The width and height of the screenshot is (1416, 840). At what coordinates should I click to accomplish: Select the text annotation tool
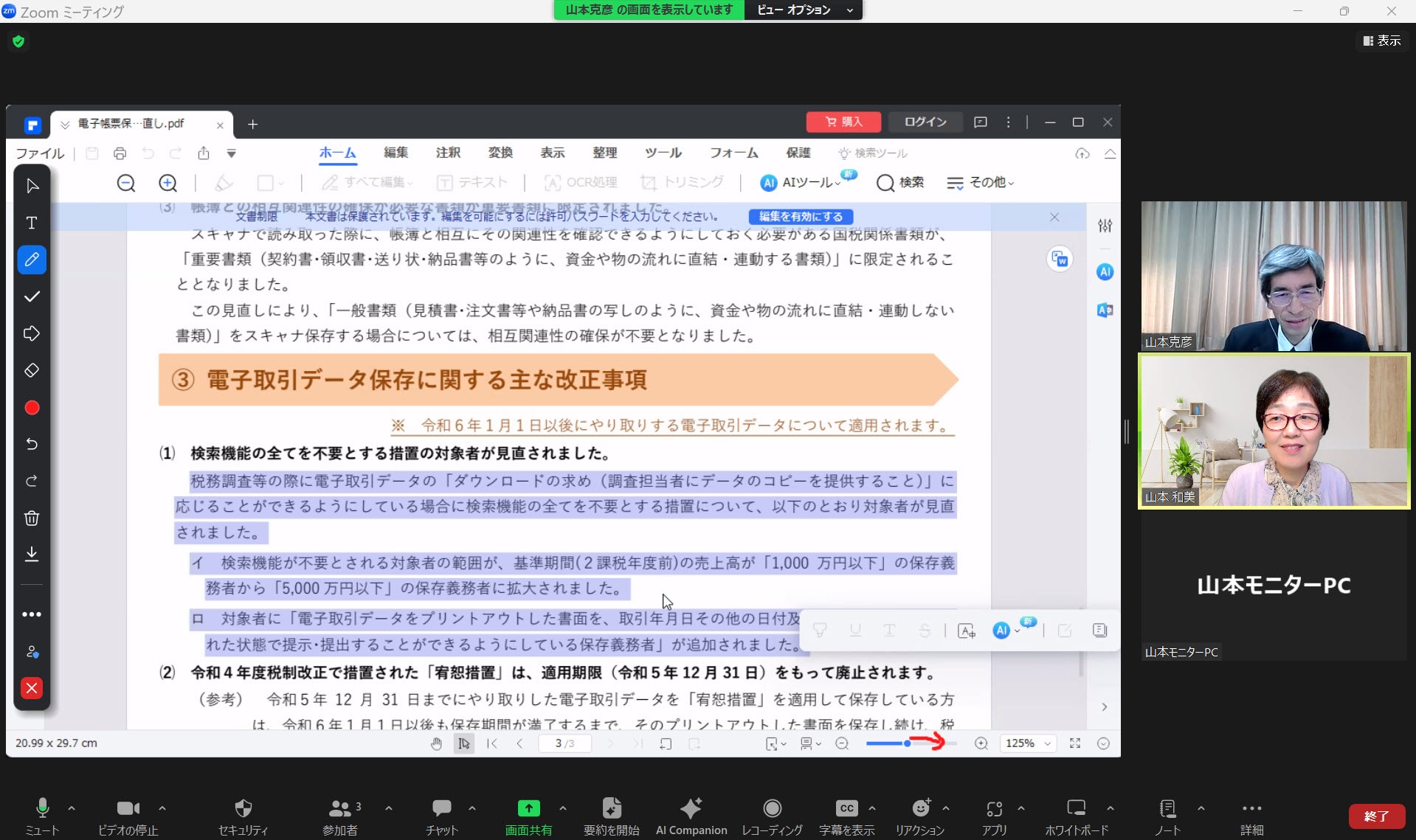click(x=32, y=223)
